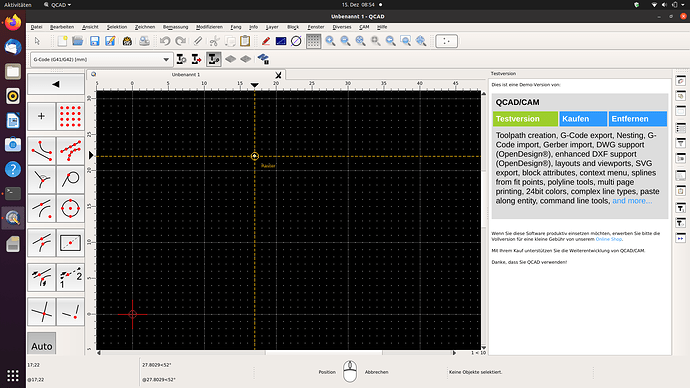
Task: Open Terminal from the dock
Action: pyautogui.click(x=13, y=193)
